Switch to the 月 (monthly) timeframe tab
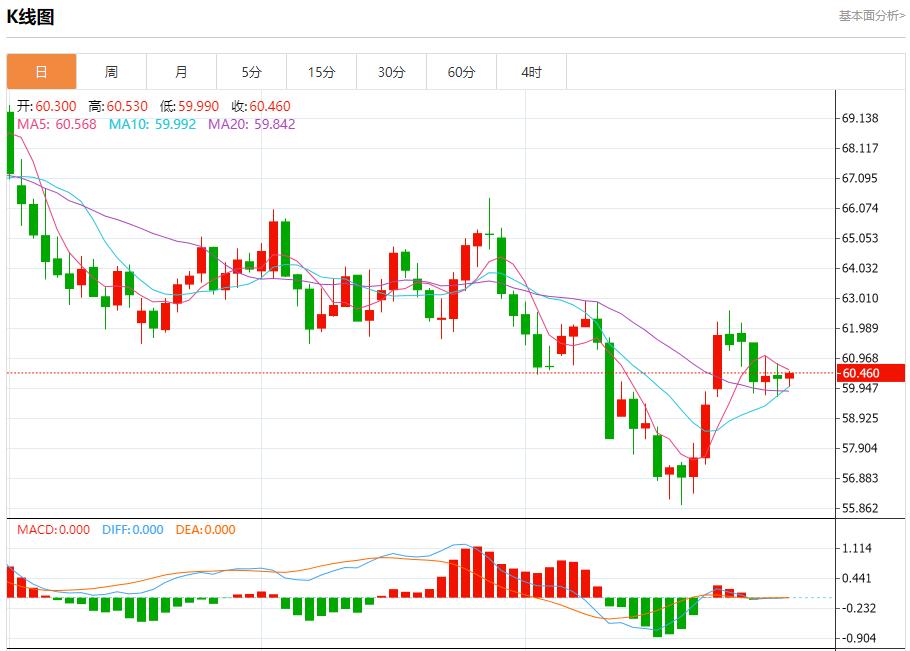The width and height of the screenshot is (910, 651). pyautogui.click(x=181, y=71)
